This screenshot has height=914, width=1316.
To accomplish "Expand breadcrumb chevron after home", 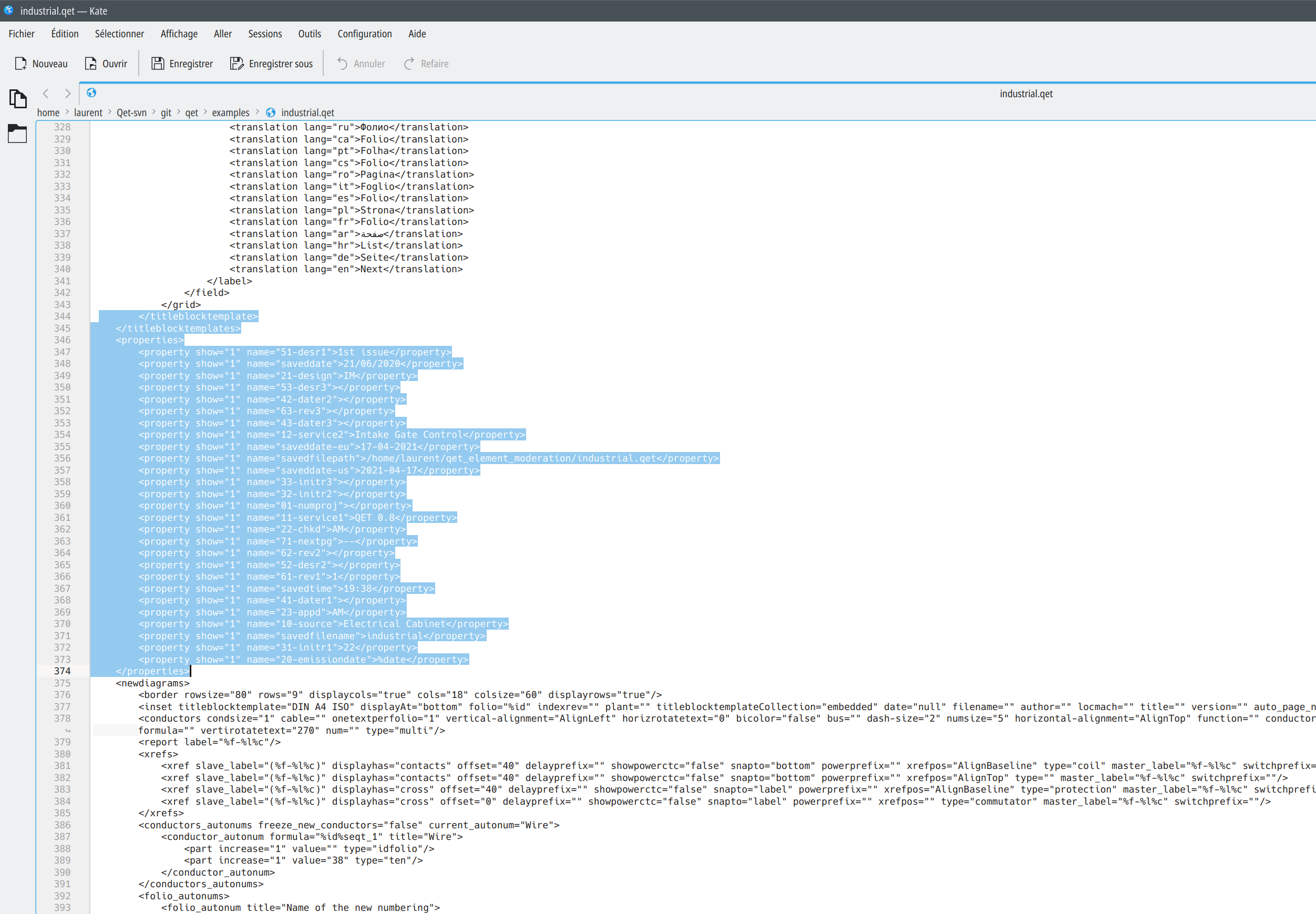I will [x=67, y=112].
